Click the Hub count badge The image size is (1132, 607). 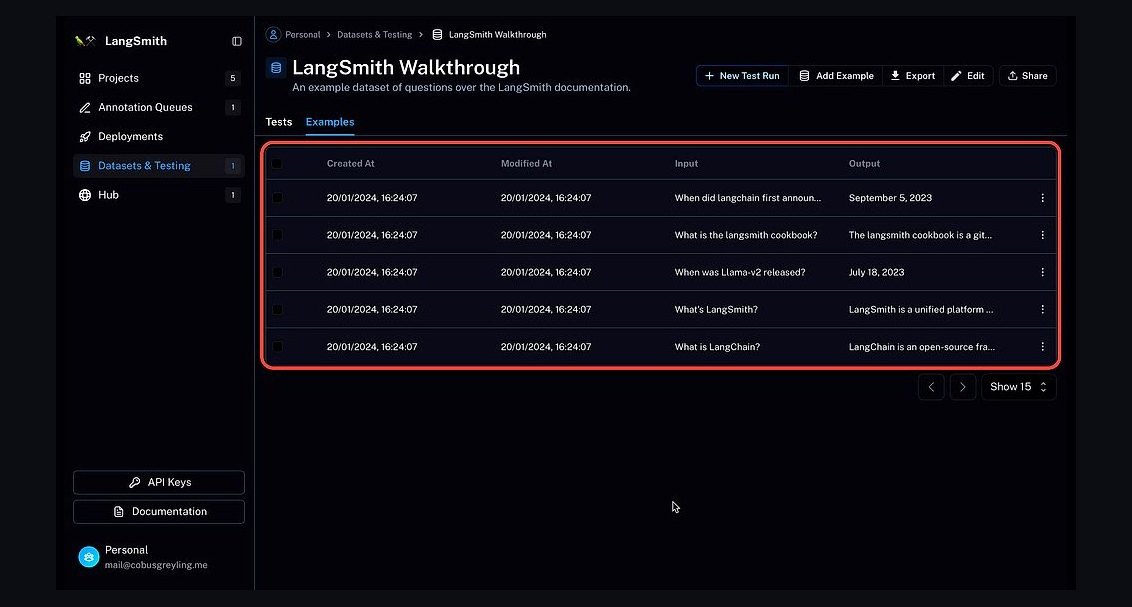click(x=232, y=195)
